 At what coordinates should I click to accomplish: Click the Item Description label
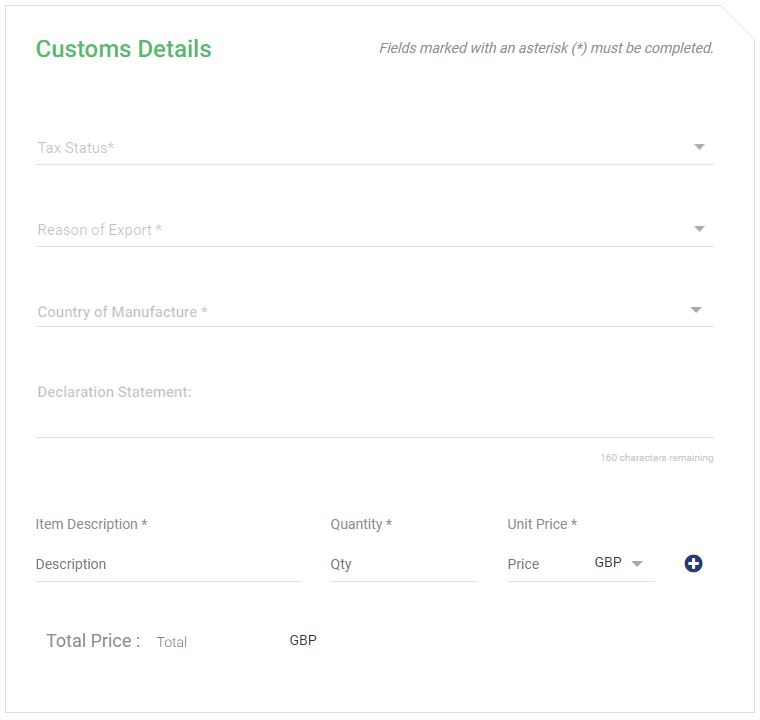[x=91, y=524]
